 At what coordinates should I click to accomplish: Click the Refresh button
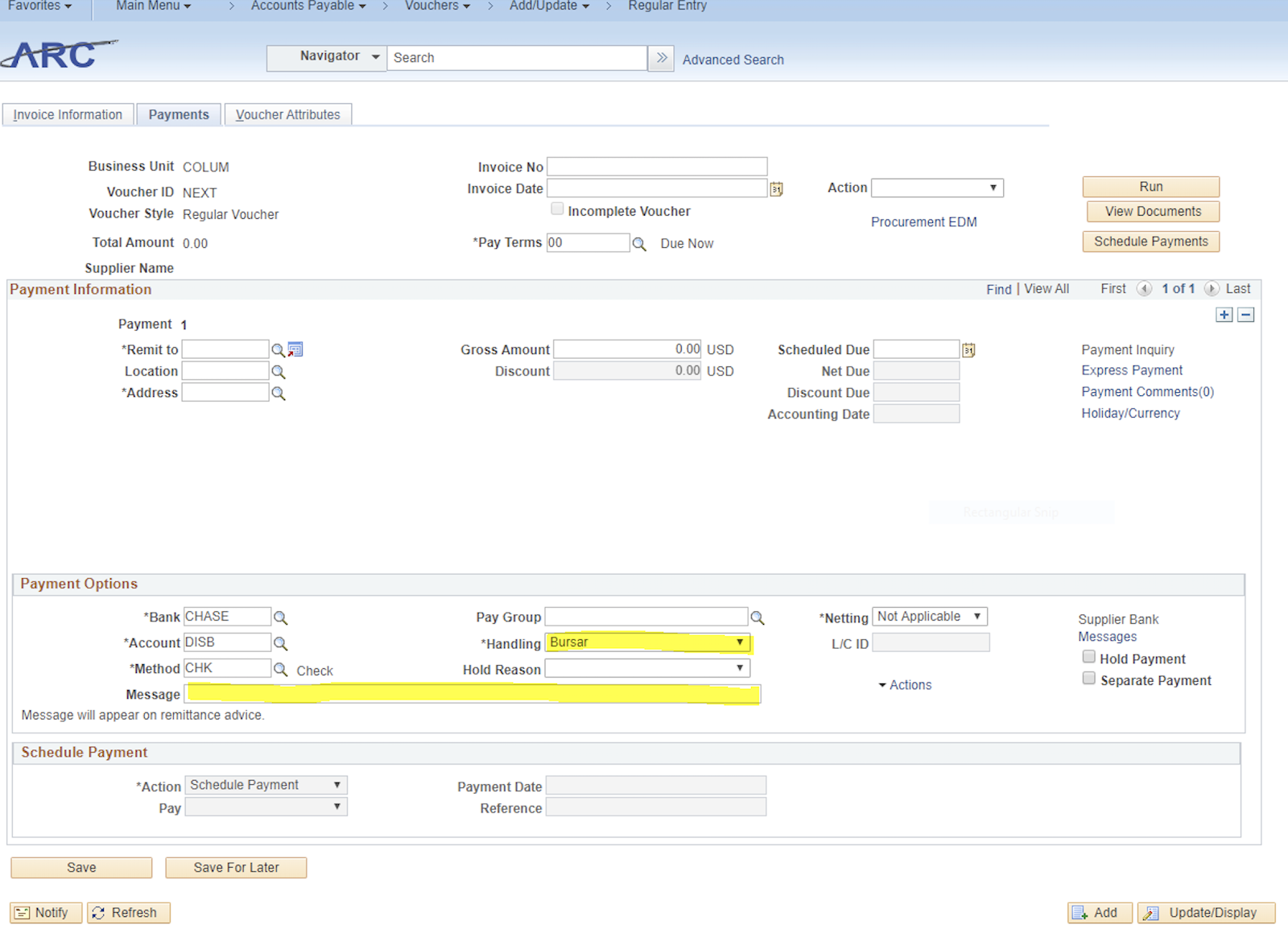point(129,913)
